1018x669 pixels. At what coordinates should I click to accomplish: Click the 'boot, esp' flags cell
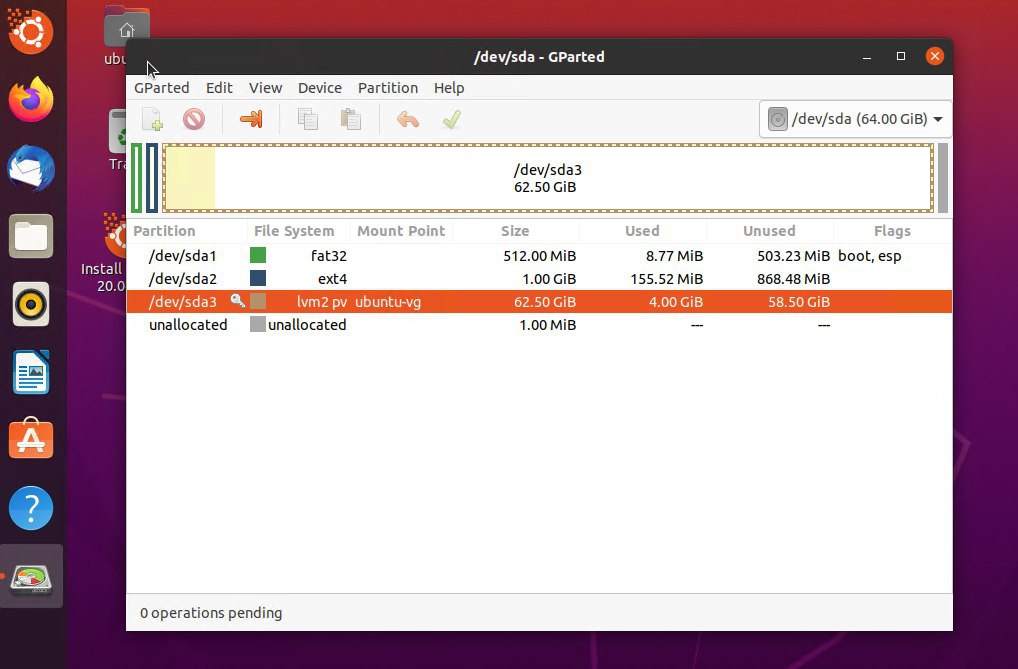pos(870,256)
